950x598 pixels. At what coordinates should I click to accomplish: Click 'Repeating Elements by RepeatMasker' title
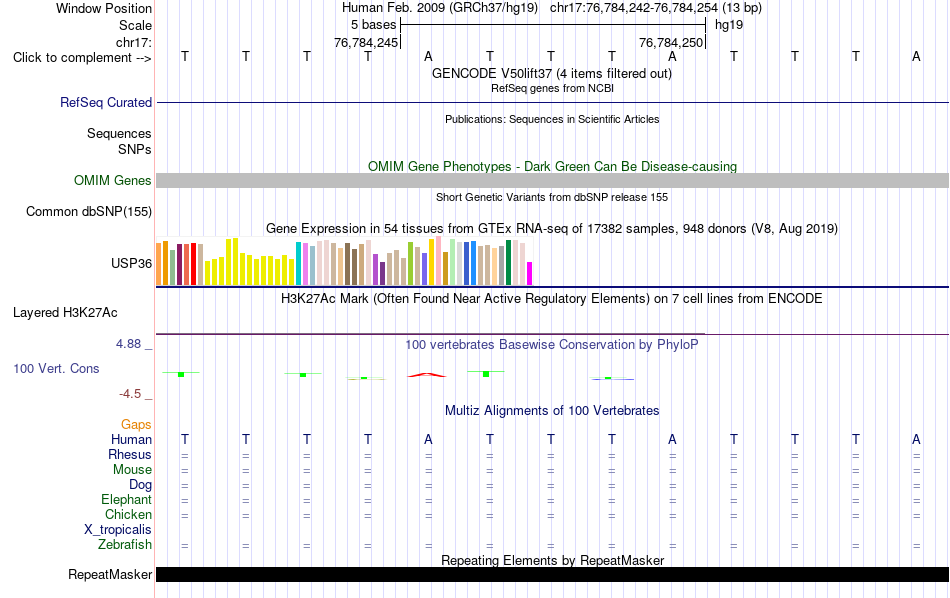click(x=552, y=560)
